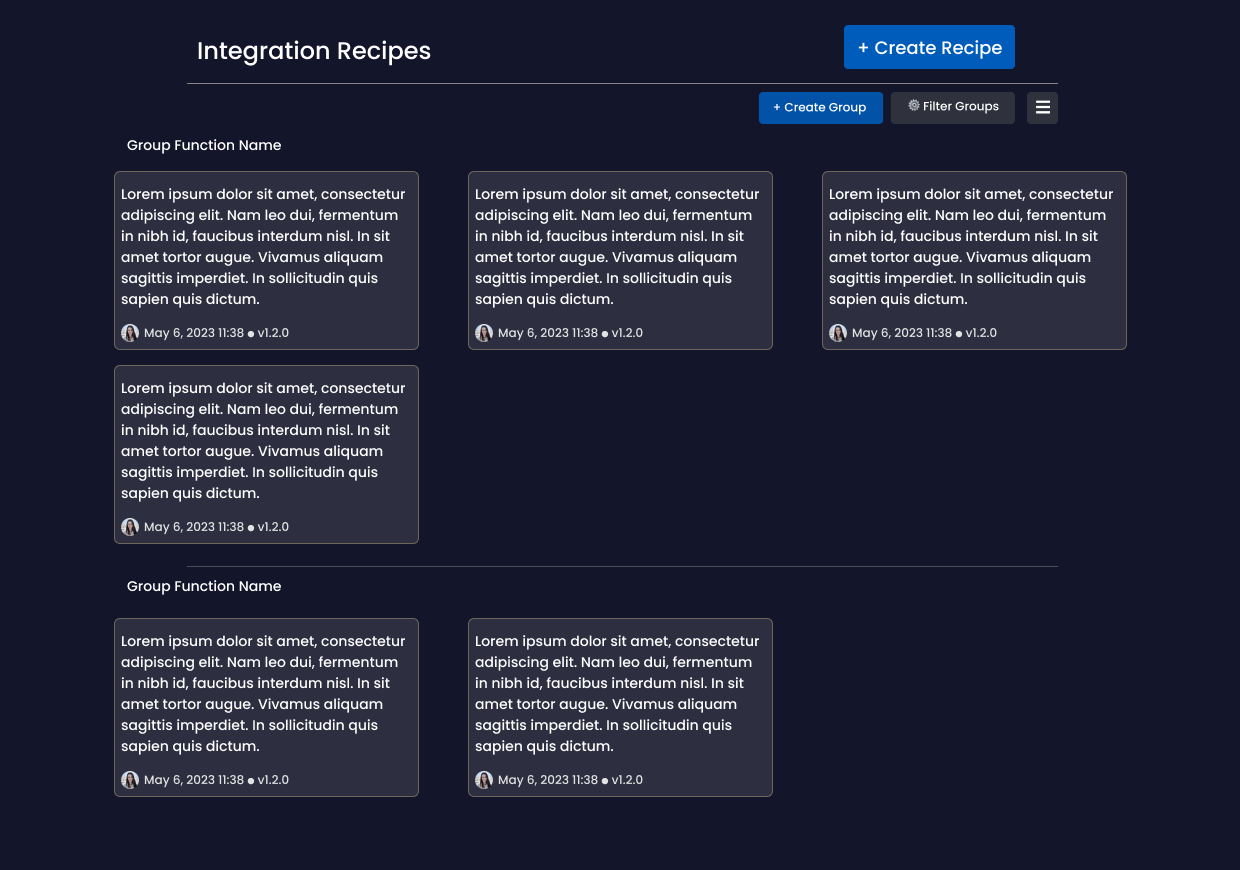Open the top-left recipe card
Image resolution: width=1240 pixels, height=870 pixels.
(266, 260)
